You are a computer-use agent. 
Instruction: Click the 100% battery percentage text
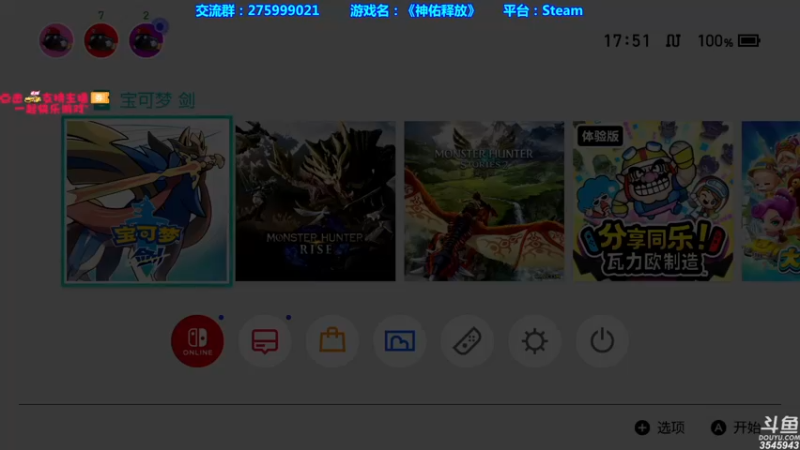pos(715,41)
